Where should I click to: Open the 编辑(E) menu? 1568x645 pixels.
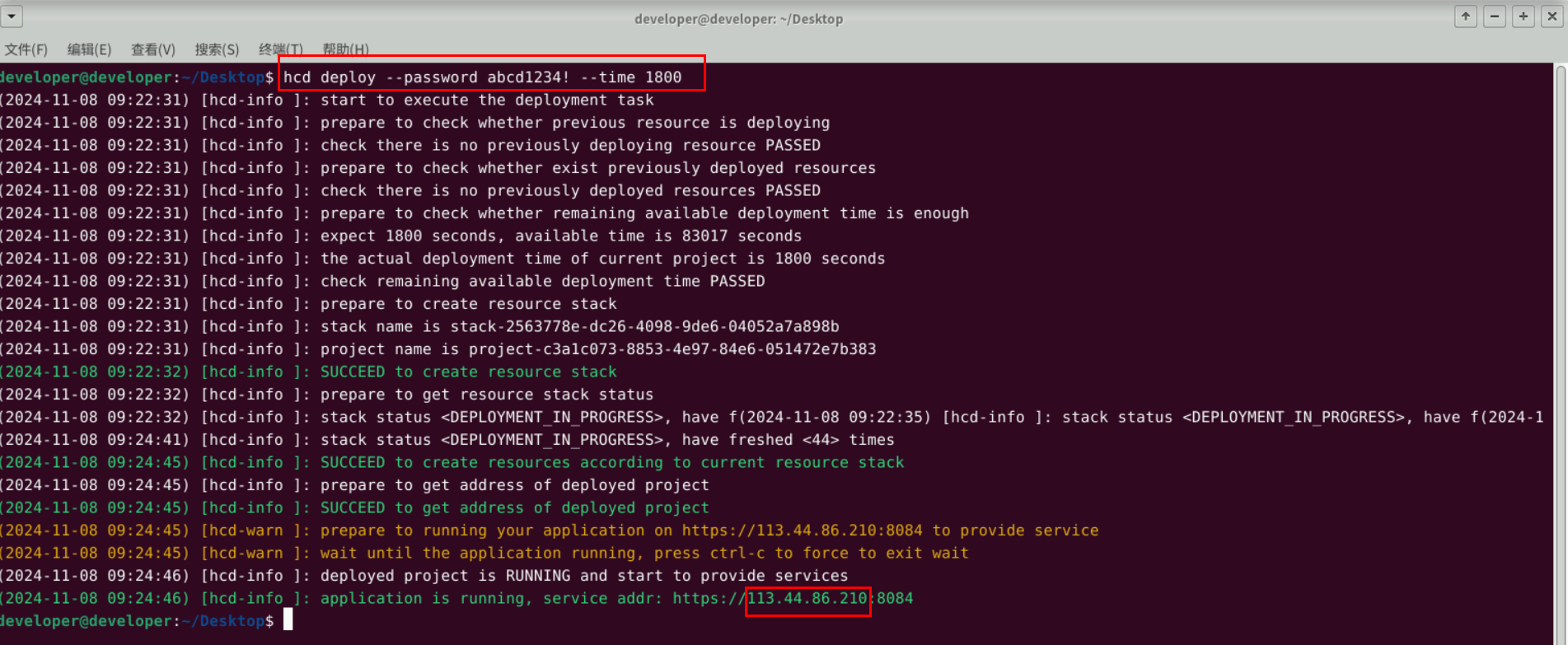tap(89, 49)
